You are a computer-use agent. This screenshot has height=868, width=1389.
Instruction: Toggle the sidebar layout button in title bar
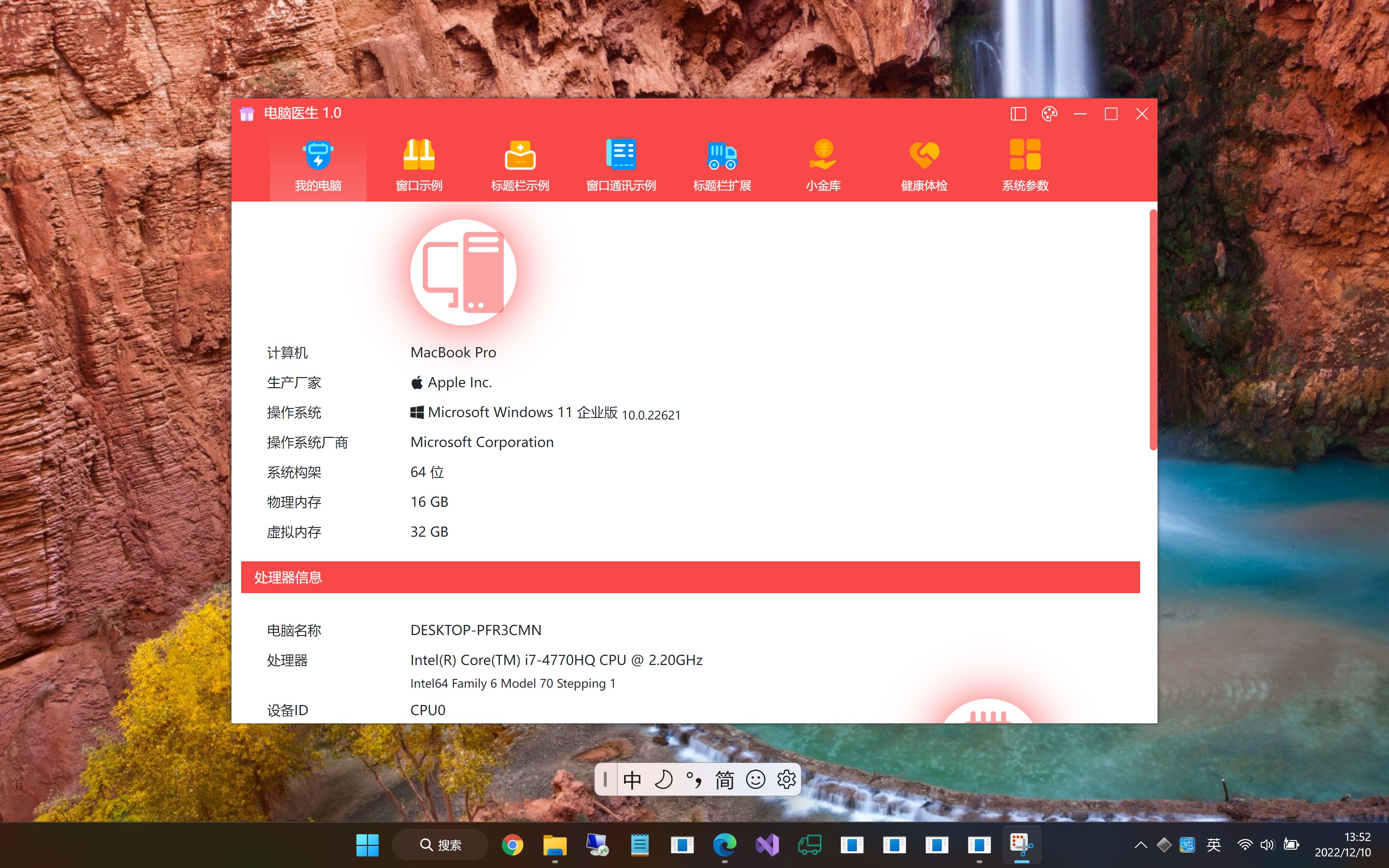tap(1018, 114)
